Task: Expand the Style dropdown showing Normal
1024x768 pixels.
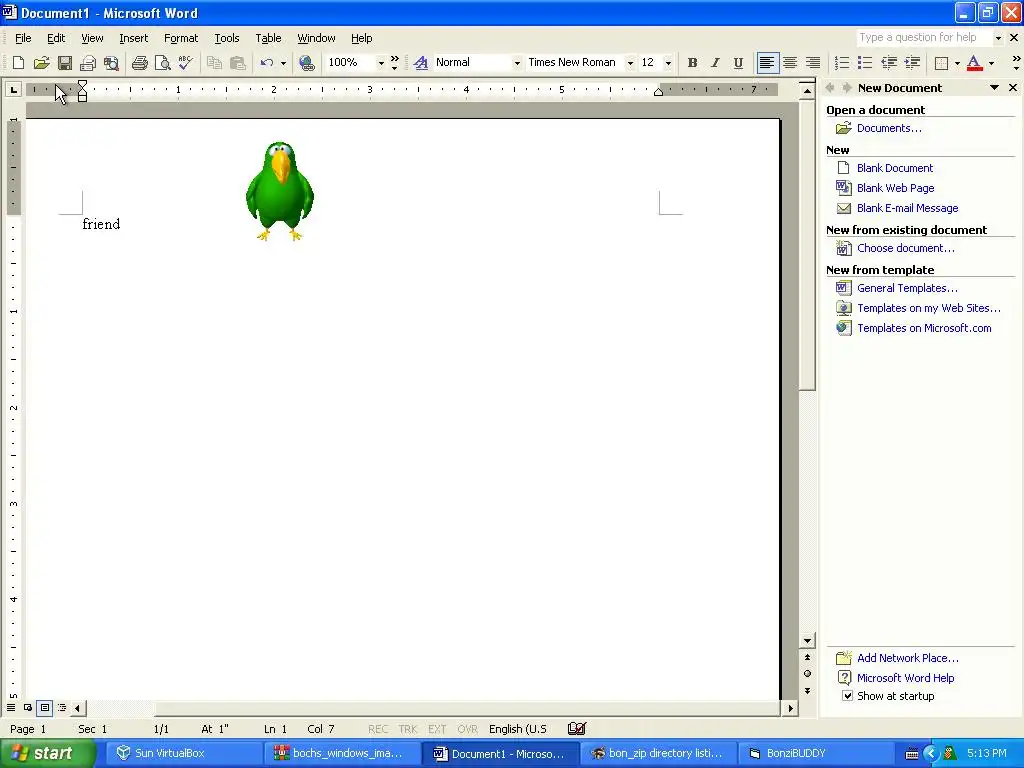Action: point(517,63)
